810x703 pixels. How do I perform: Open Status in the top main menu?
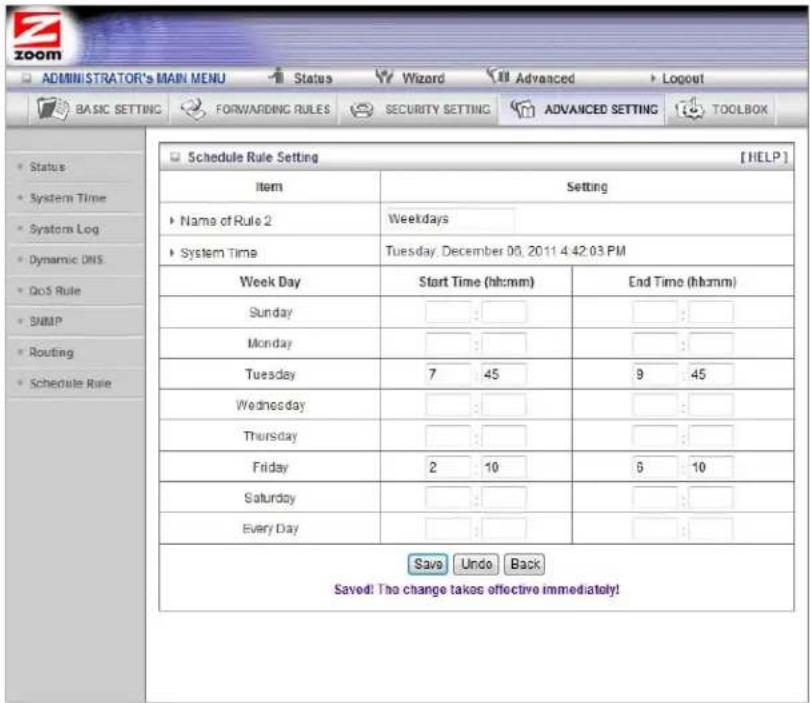[313, 79]
